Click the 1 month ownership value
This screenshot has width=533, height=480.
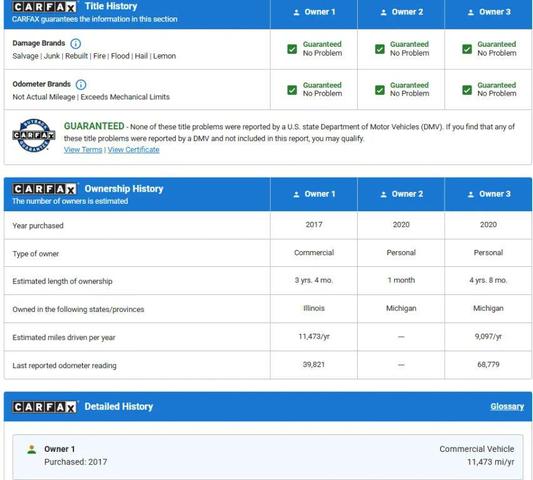point(401,280)
